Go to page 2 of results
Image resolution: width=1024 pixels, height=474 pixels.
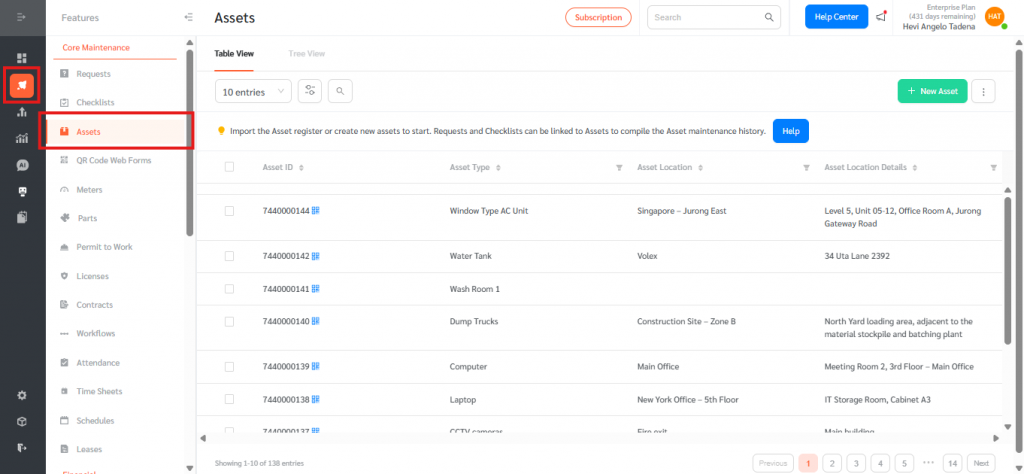pos(832,463)
